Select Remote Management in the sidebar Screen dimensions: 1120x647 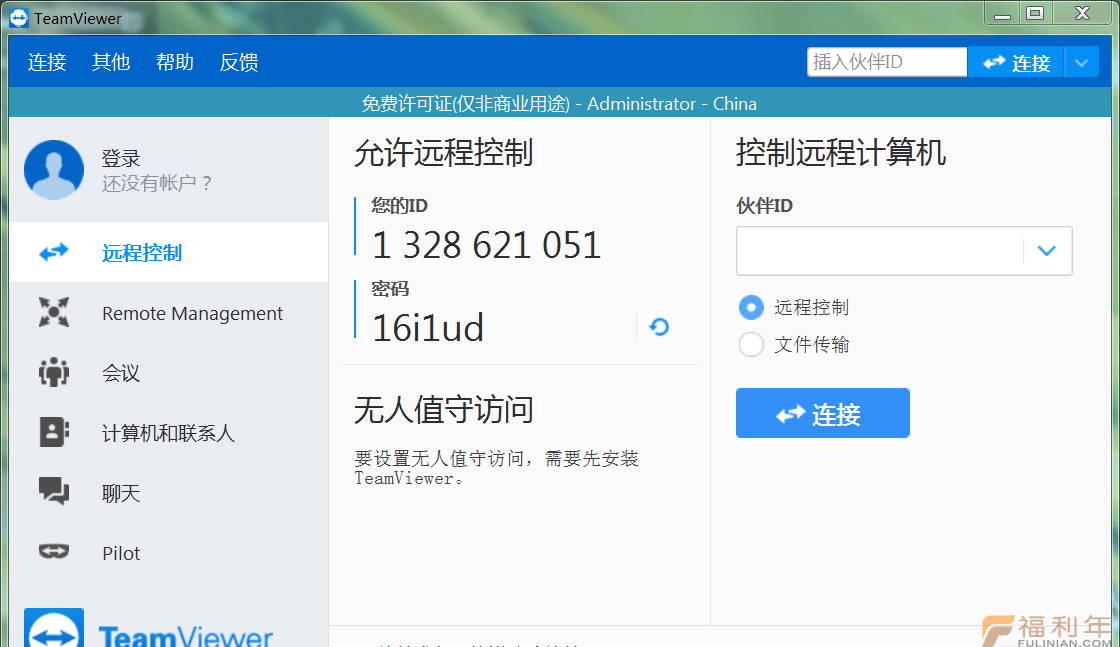pyautogui.click(x=169, y=312)
